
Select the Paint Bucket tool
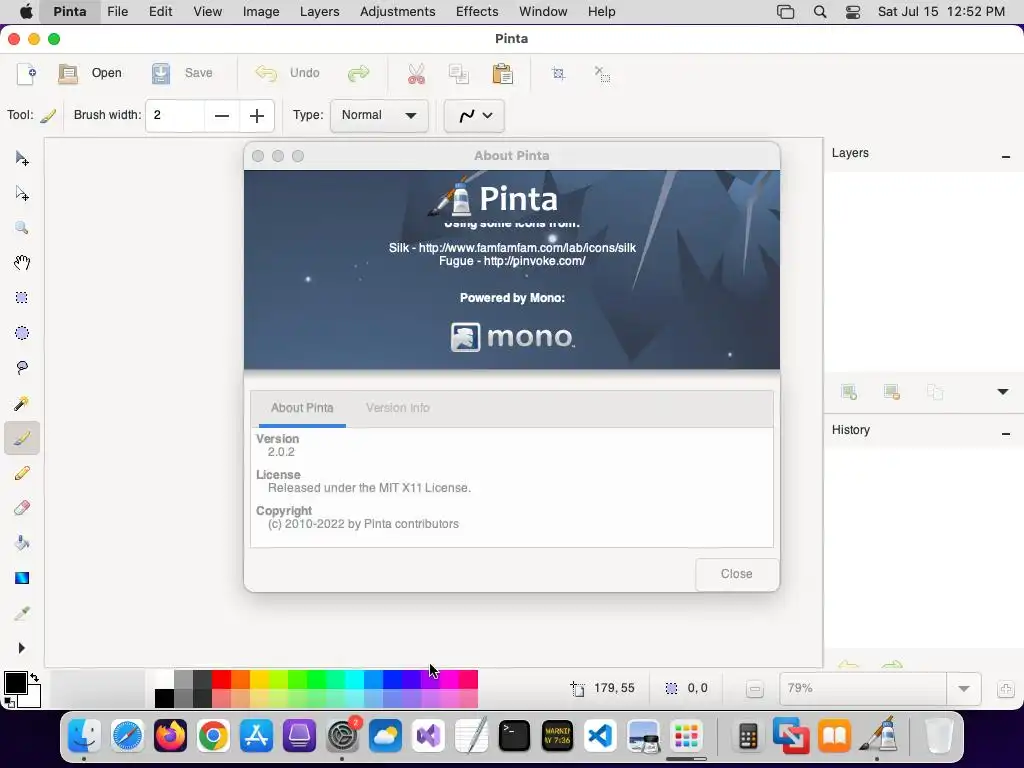click(22, 543)
